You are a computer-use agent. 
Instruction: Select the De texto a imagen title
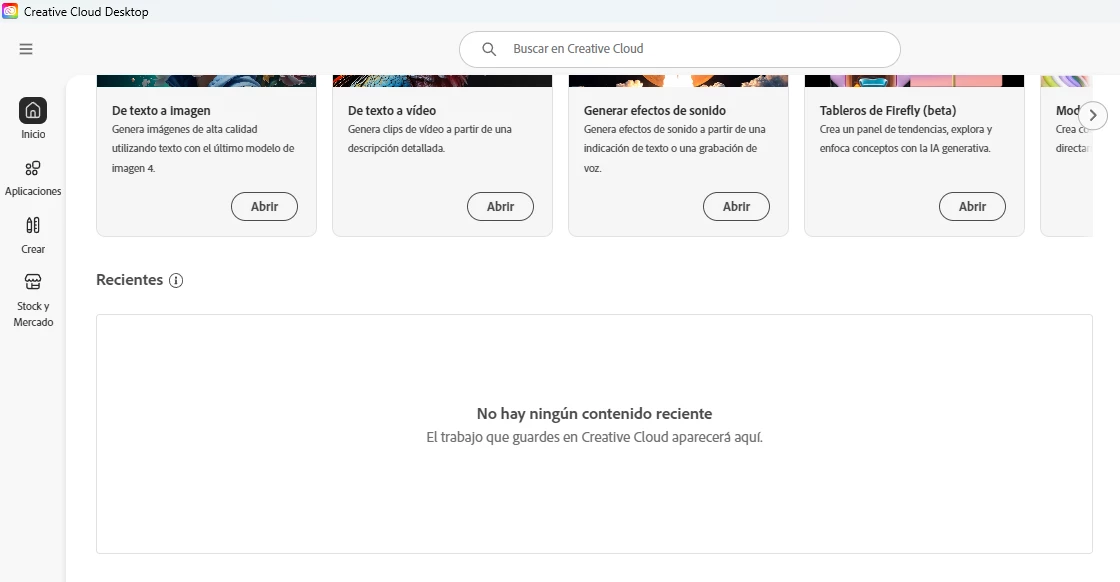click(161, 111)
